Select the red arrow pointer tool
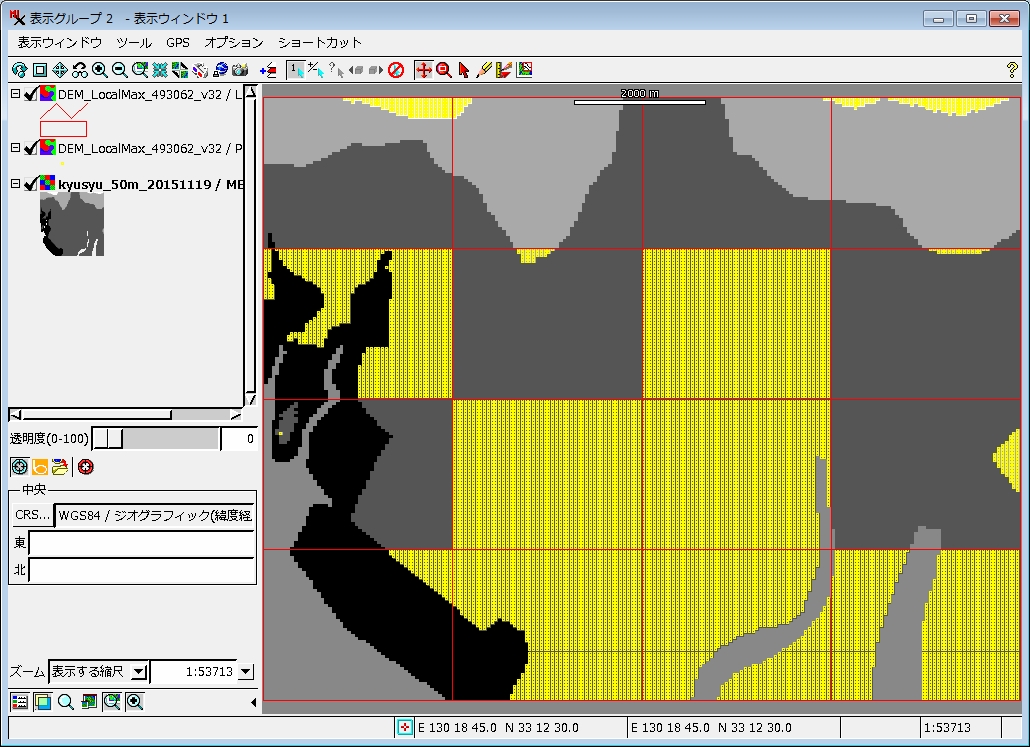The image size is (1030, 747). coord(464,70)
